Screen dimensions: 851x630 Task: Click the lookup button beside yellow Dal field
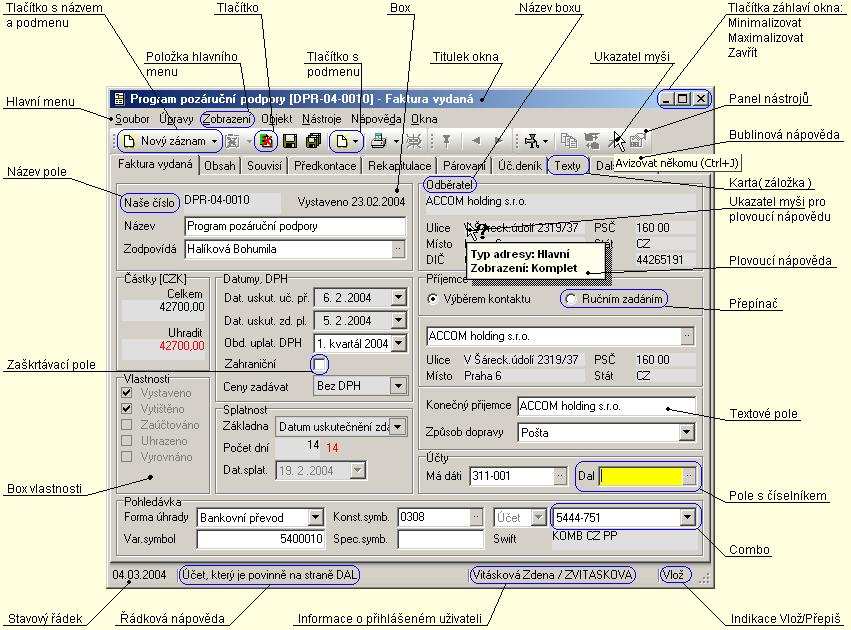[x=689, y=476]
